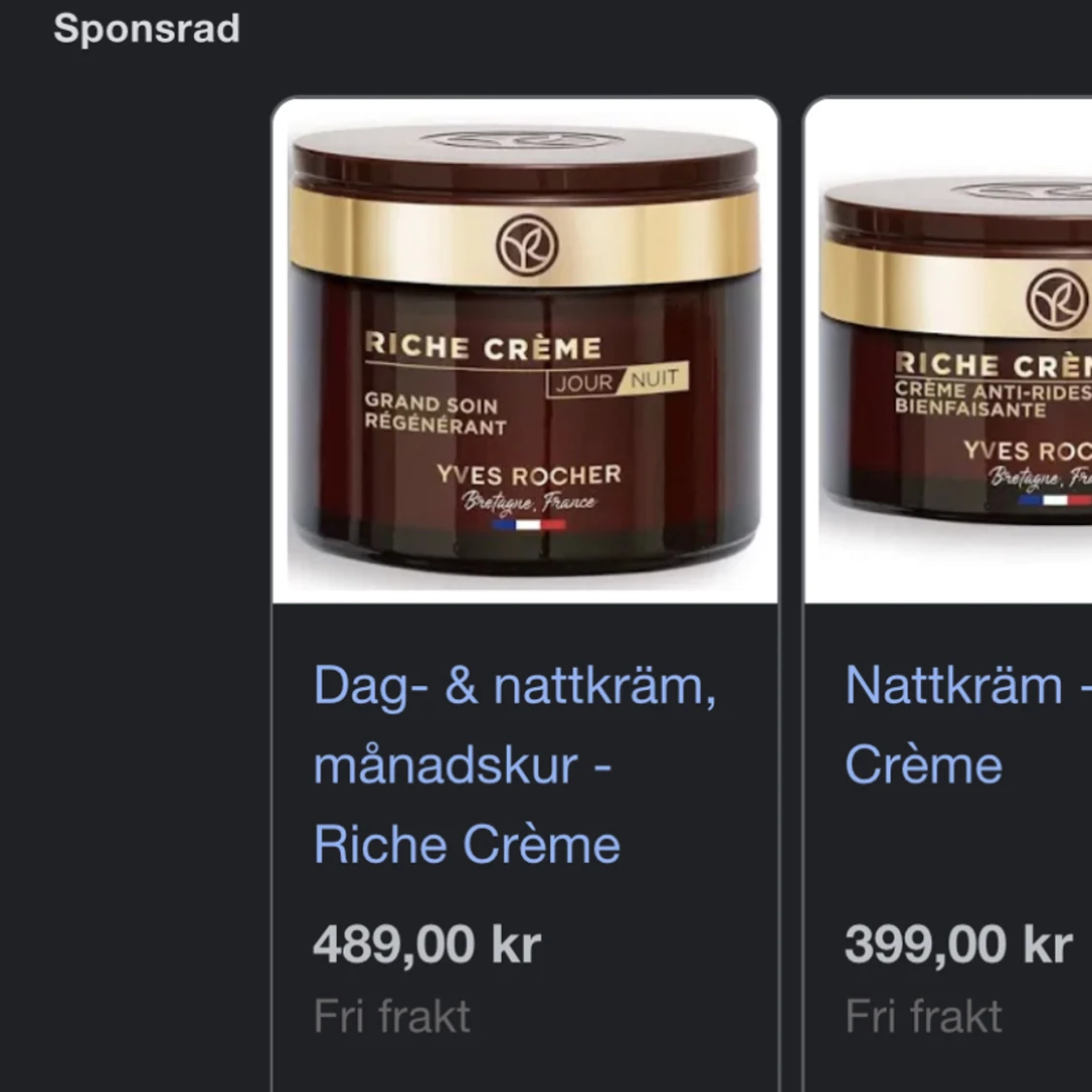The width and height of the screenshot is (1092, 1092).
Task: Click YVES ROCHER brand name on first jar
Action: 529,475
